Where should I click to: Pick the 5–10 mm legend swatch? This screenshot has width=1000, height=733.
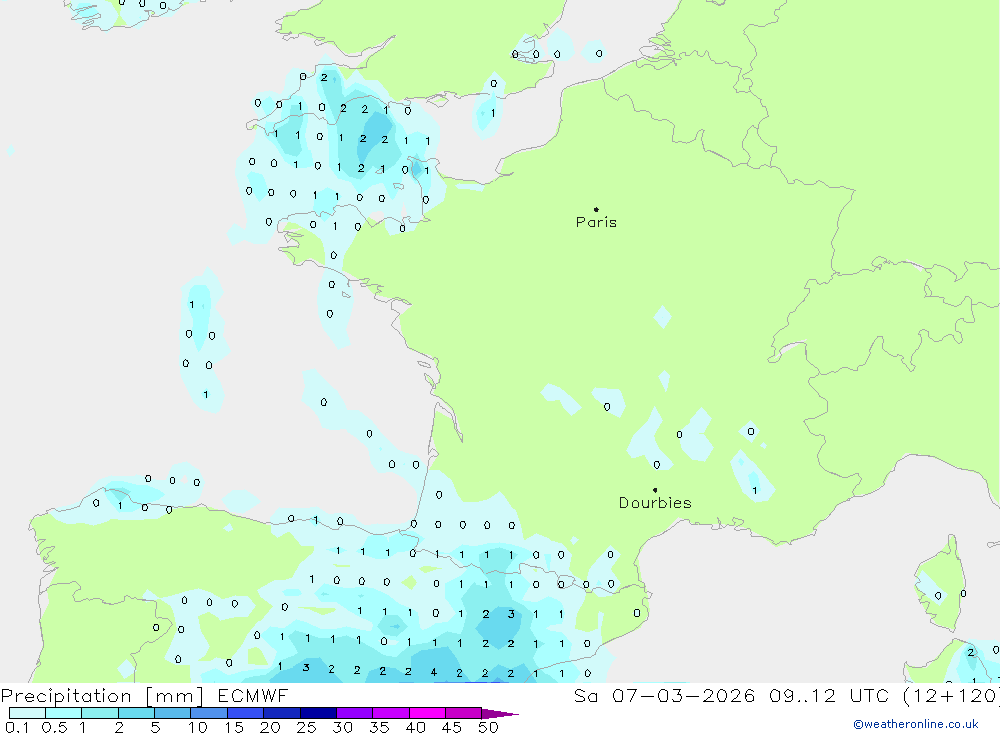pos(172,713)
